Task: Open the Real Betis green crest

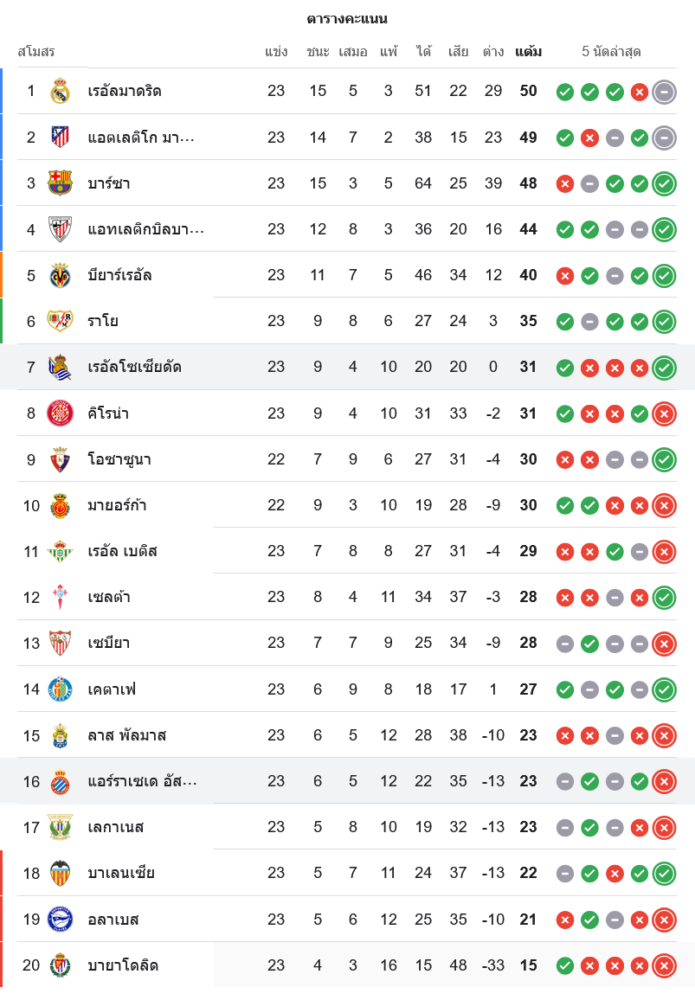Action: click(x=60, y=552)
